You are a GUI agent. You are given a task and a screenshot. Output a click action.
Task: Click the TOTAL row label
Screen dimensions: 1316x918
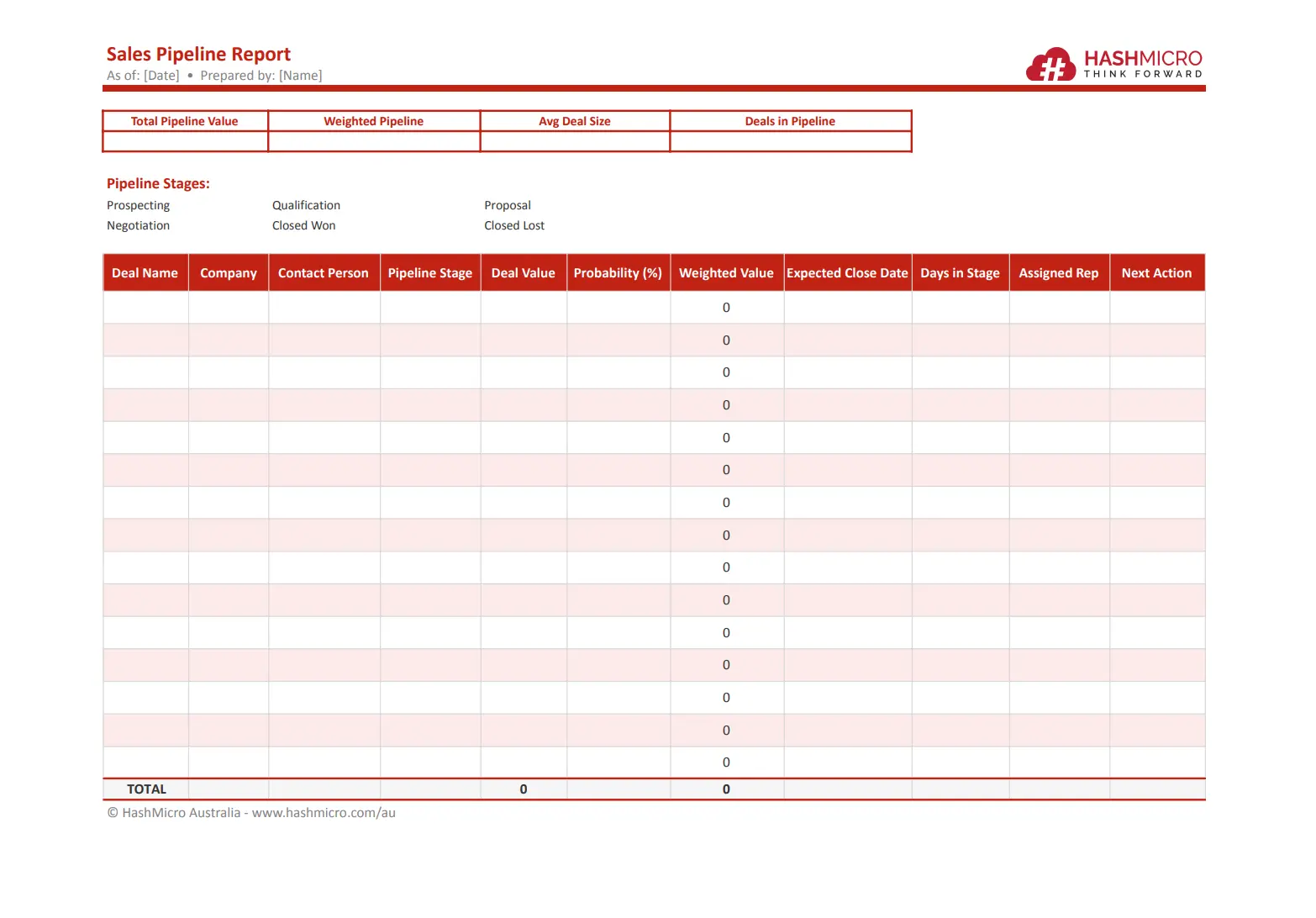(x=146, y=789)
